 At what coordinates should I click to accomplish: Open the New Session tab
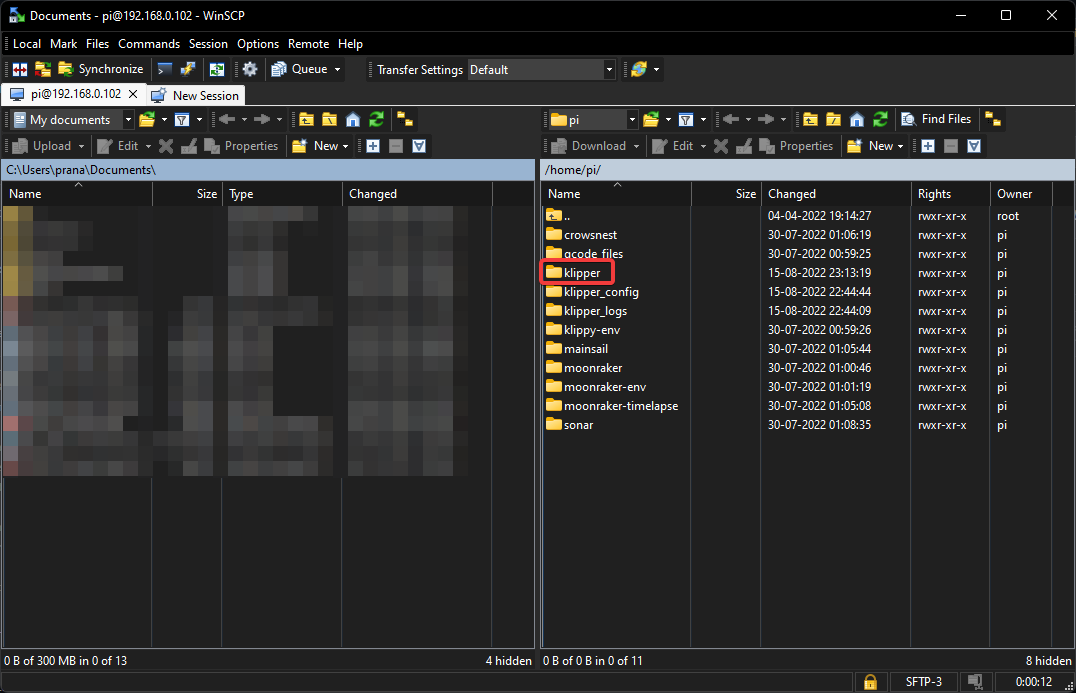point(196,95)
